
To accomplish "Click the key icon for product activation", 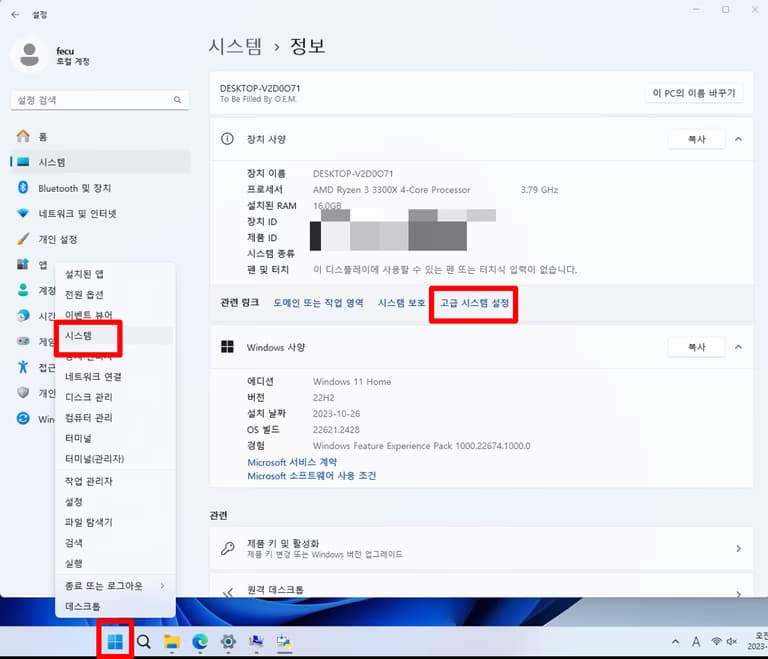I will (x=227, y=548).
